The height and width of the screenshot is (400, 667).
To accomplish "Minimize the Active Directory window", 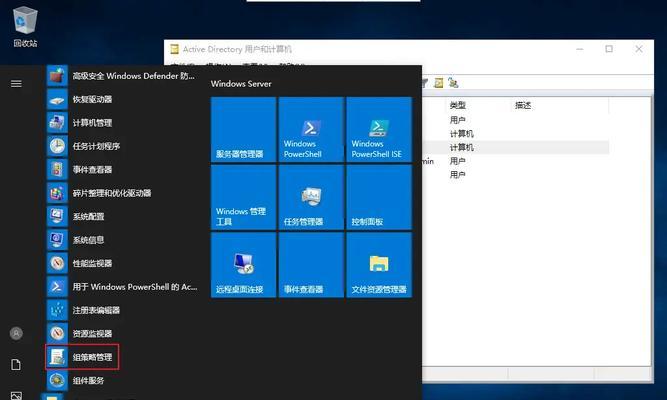I will click(580, 49).
